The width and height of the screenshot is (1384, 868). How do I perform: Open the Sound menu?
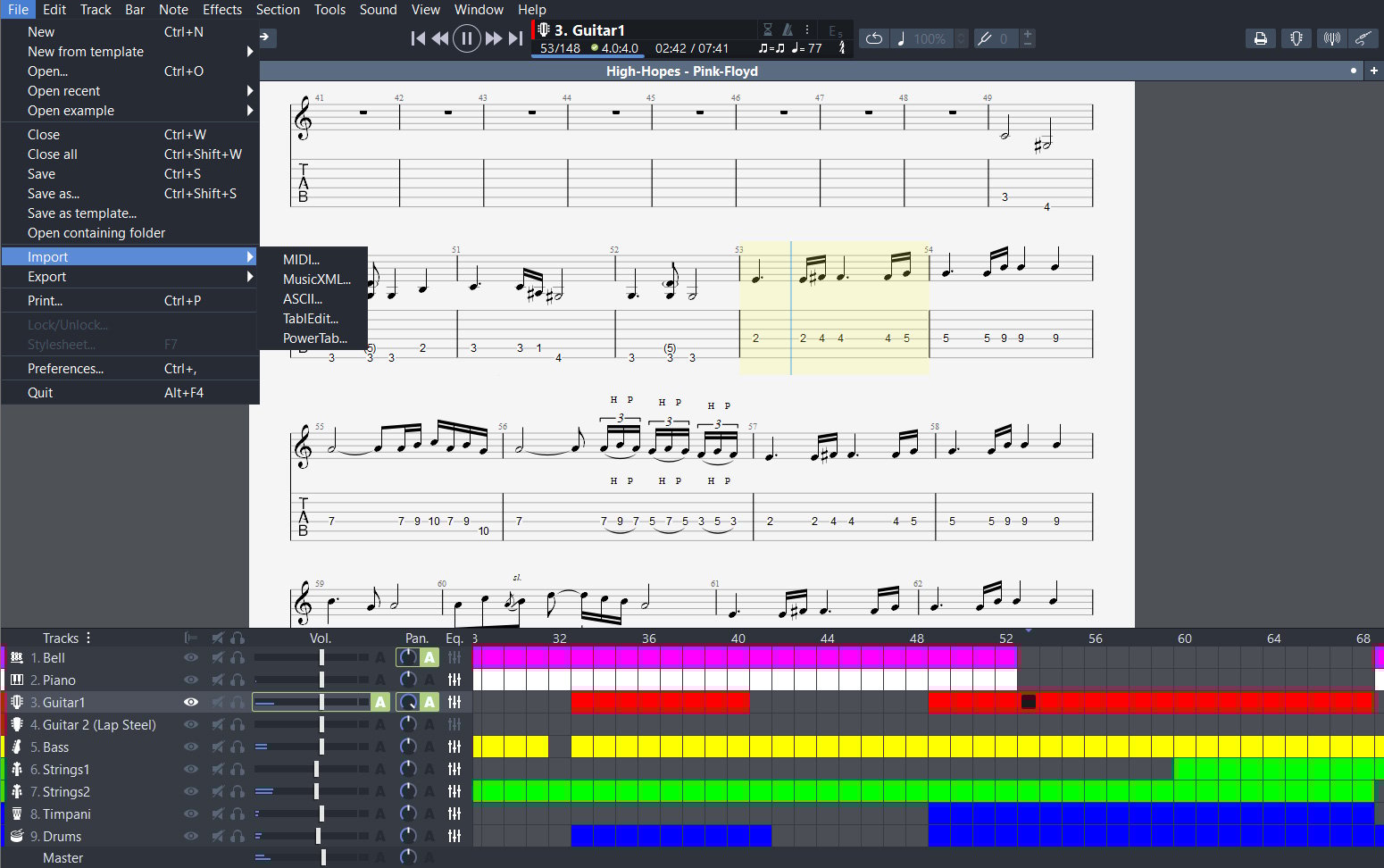(x=378, y=10)
